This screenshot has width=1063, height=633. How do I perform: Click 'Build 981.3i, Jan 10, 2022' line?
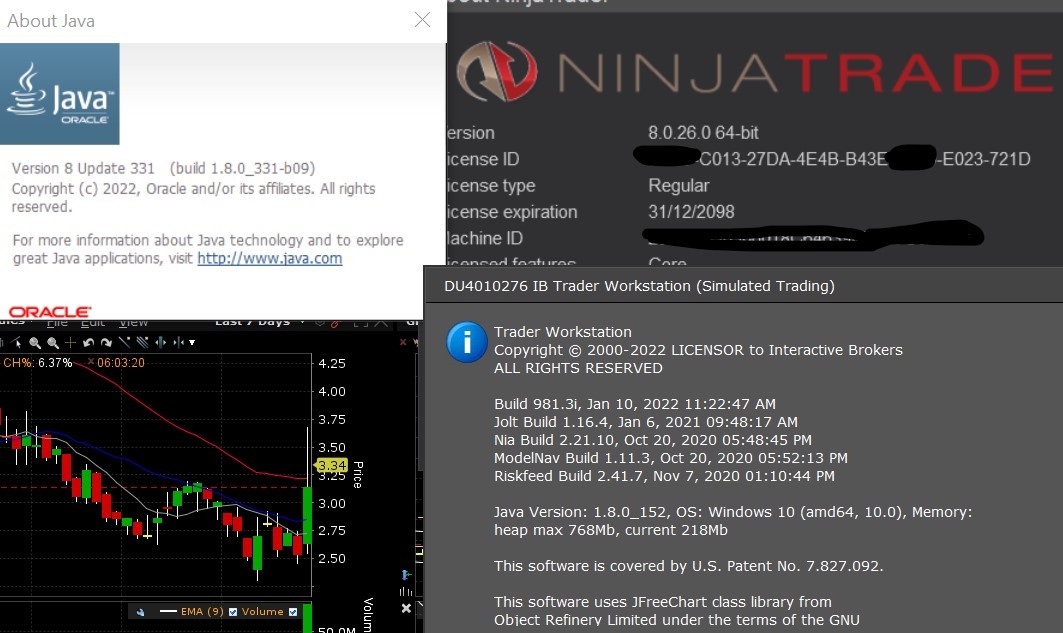pyautogui.click(x=635, y=404)
